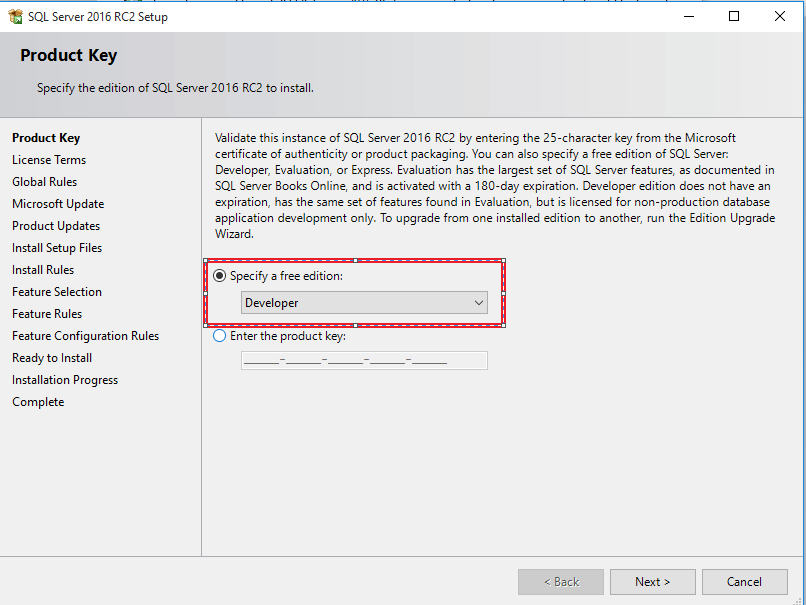Image resolution: width=806 pixels, height=605 pixels.
Task: Click the product key input field
Action: point(364,360)
